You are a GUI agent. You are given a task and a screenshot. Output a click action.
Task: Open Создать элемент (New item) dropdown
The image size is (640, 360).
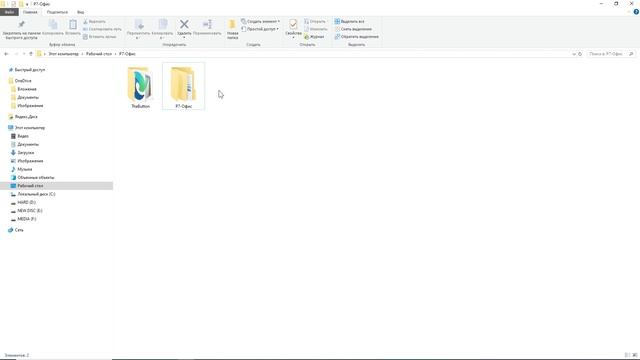pyautogui.click(x=260, y=21)
